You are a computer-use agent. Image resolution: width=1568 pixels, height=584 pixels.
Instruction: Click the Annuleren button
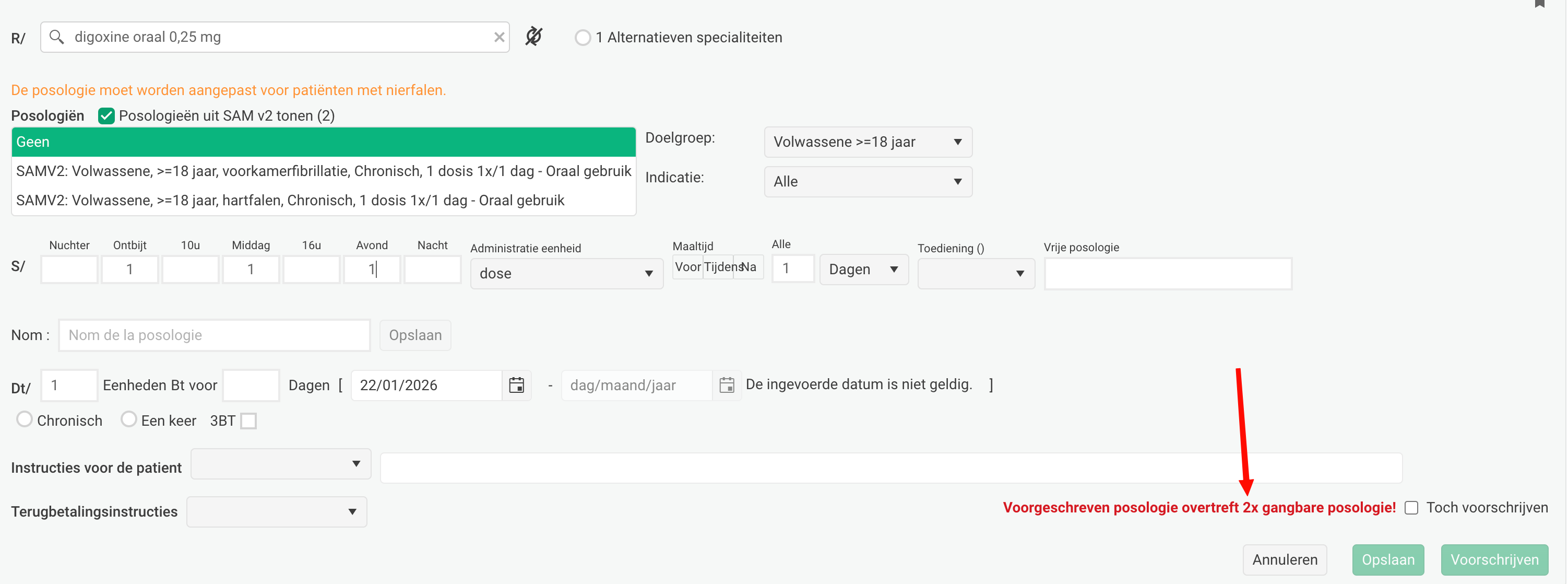[x=1285, y=559]
